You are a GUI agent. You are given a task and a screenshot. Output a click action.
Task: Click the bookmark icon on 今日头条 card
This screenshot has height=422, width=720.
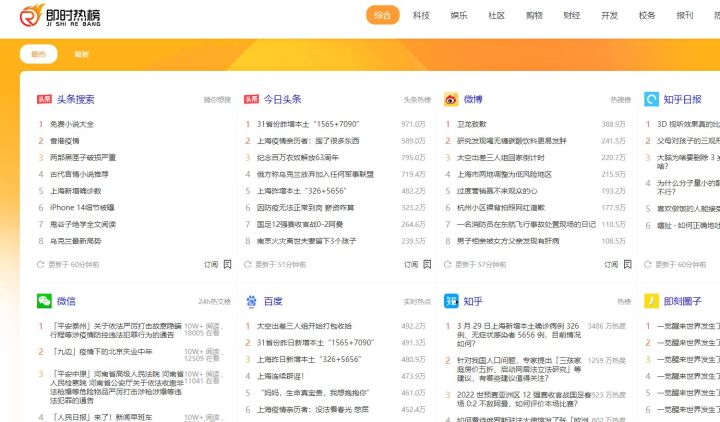click(x=427, y=264)
